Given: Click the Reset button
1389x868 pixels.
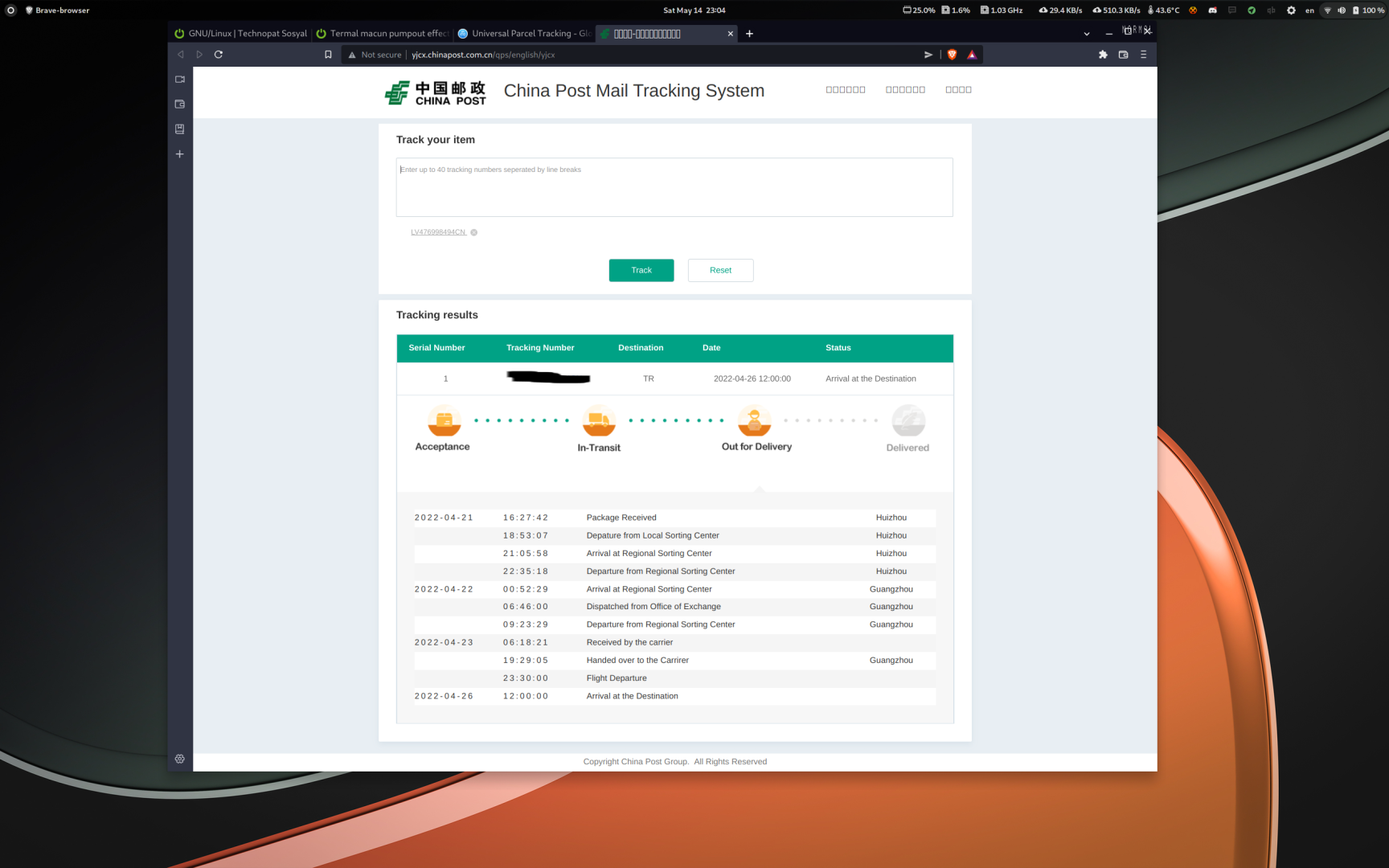Looking at the screenshot, I should 721,270.
